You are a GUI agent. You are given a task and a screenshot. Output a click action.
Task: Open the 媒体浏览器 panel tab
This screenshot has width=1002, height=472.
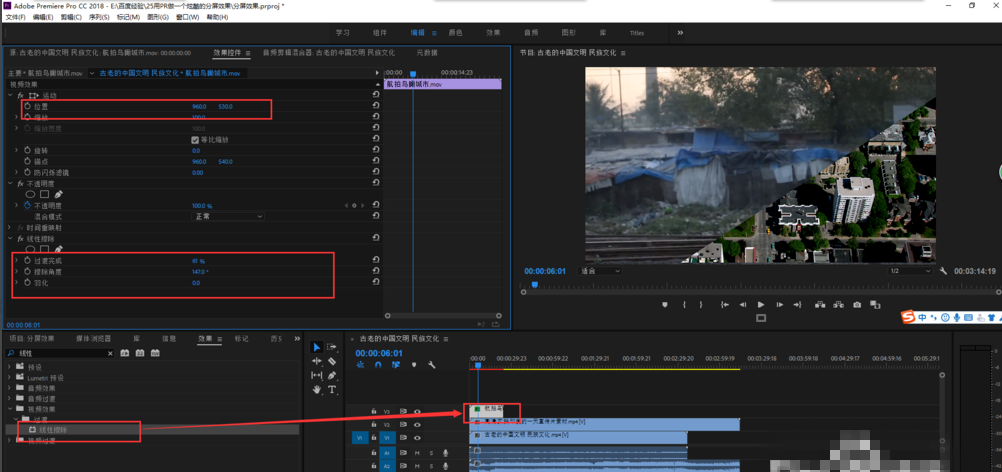[94, 339]
